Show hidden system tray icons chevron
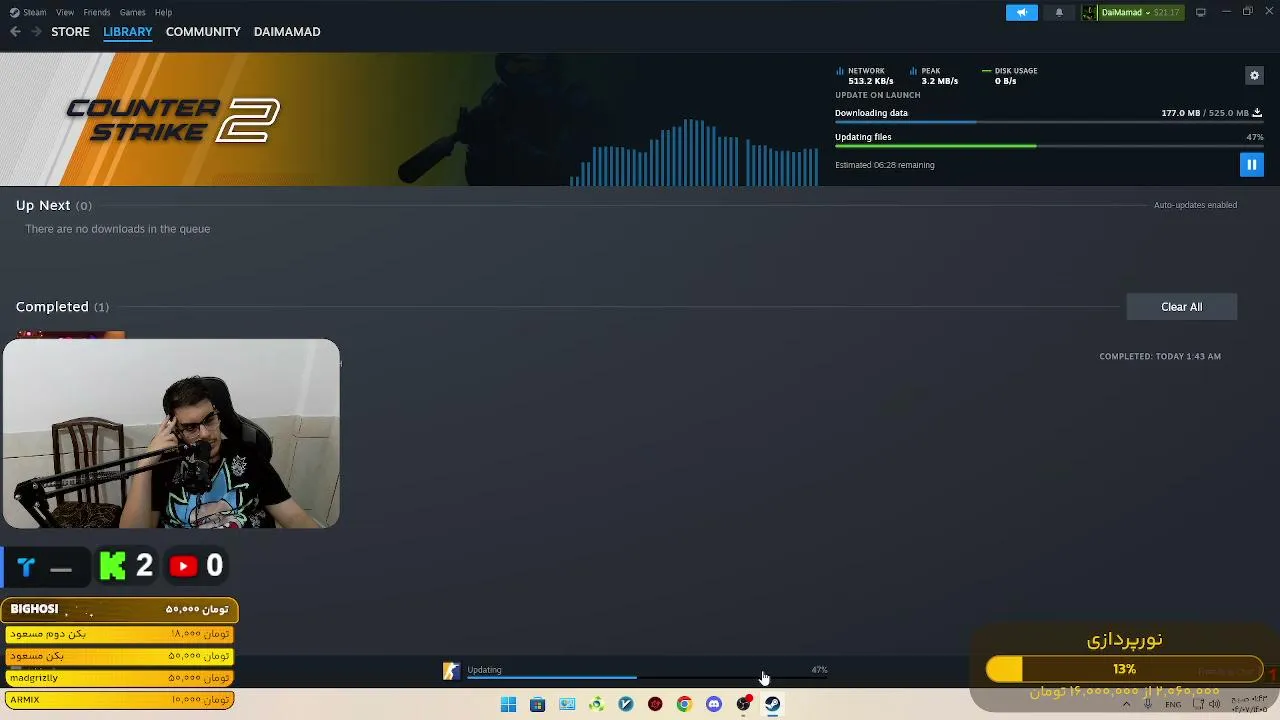This screenshot has width=1280, height=720. 1127,704
